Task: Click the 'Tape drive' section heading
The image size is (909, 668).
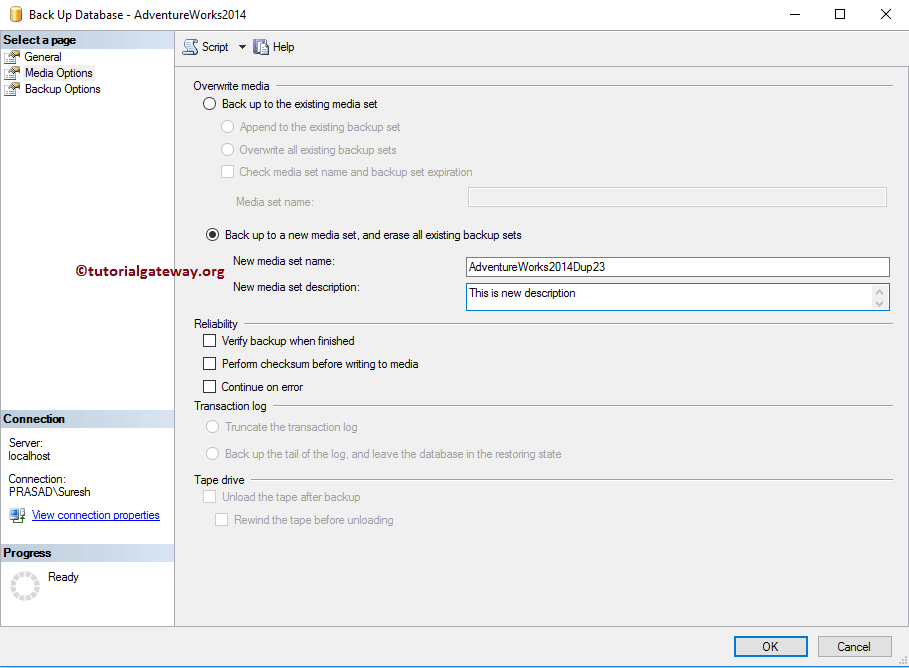Action: tap(219, 480)
